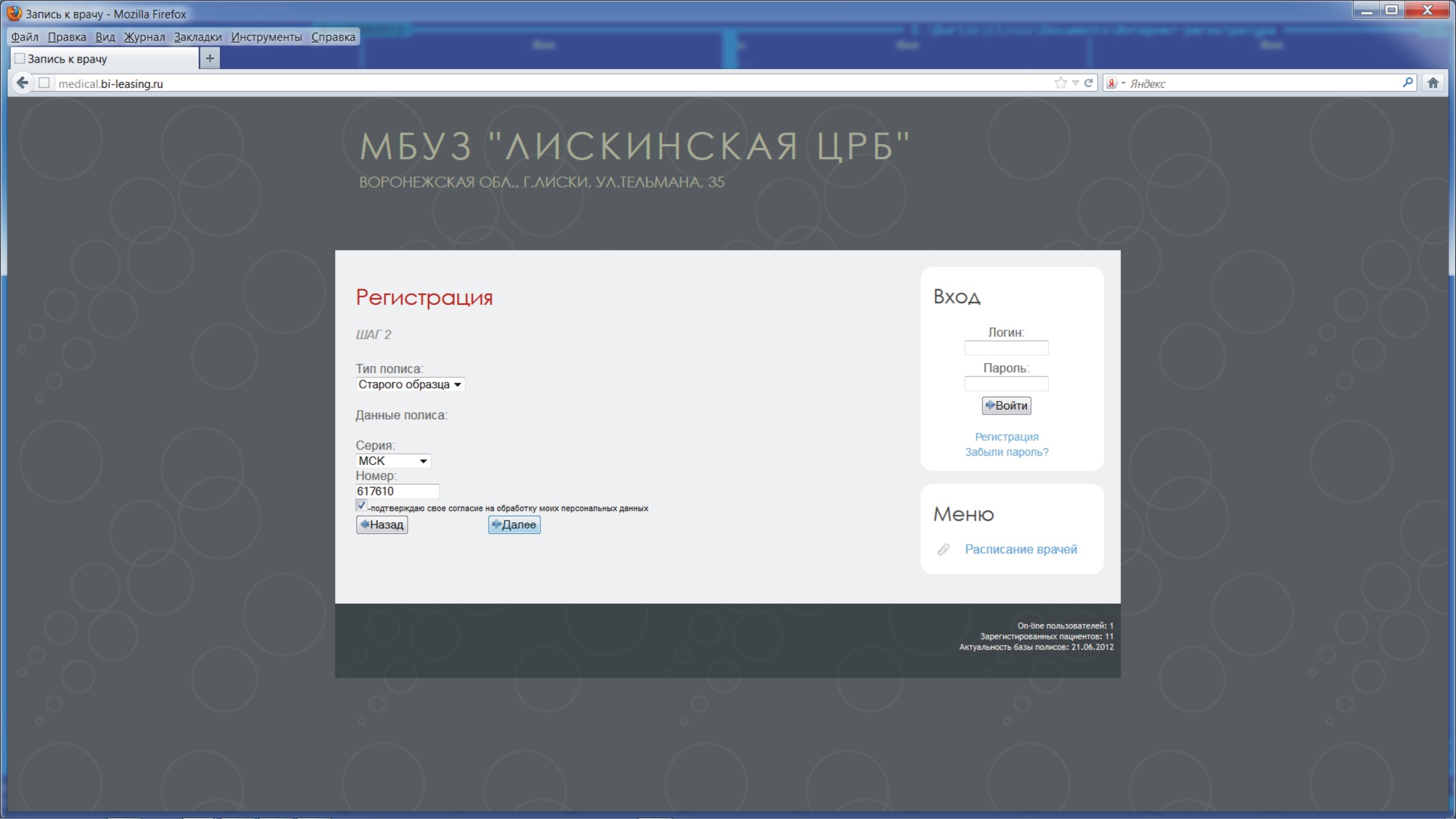The image size is (1456, 819).
Task: Click the paperclip icon beside Расписание врачей
Action: point(943,549)
